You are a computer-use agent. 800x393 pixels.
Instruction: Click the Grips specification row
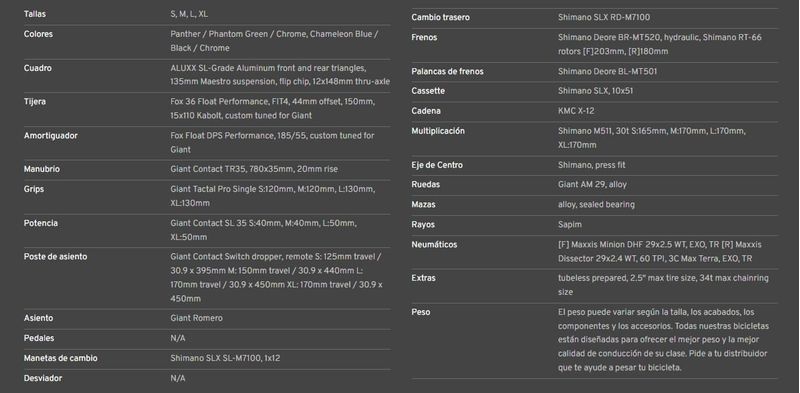(x=207, y=196)
